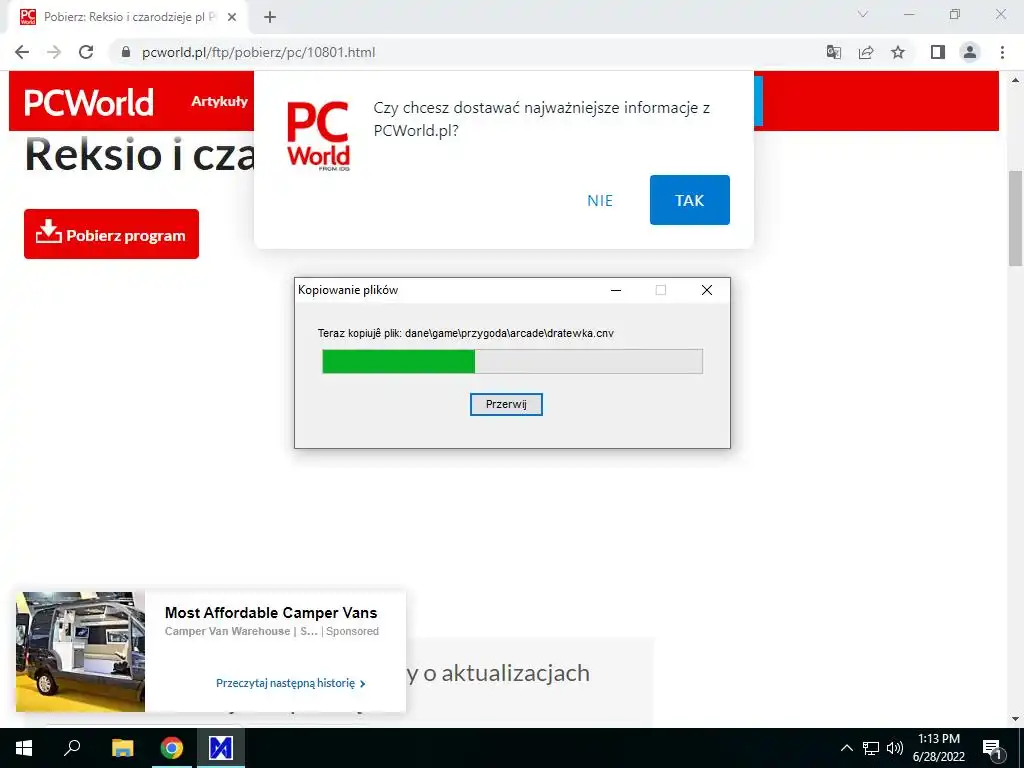The width and height of the screenshot is (1024, 768).
Task: Open the Artykuły menu item
Action: pyautogui.click(x=219, y=101)
